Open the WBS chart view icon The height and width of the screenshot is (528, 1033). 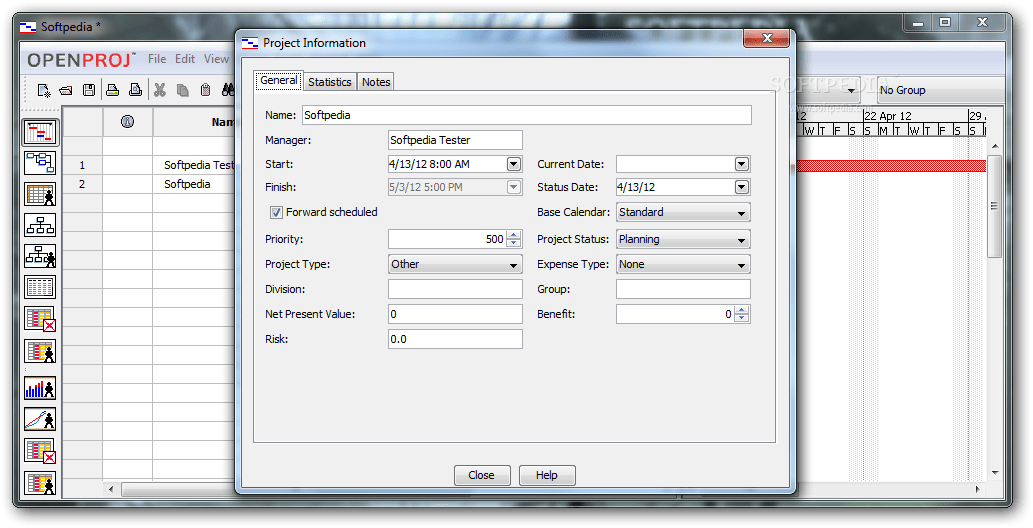40,225
